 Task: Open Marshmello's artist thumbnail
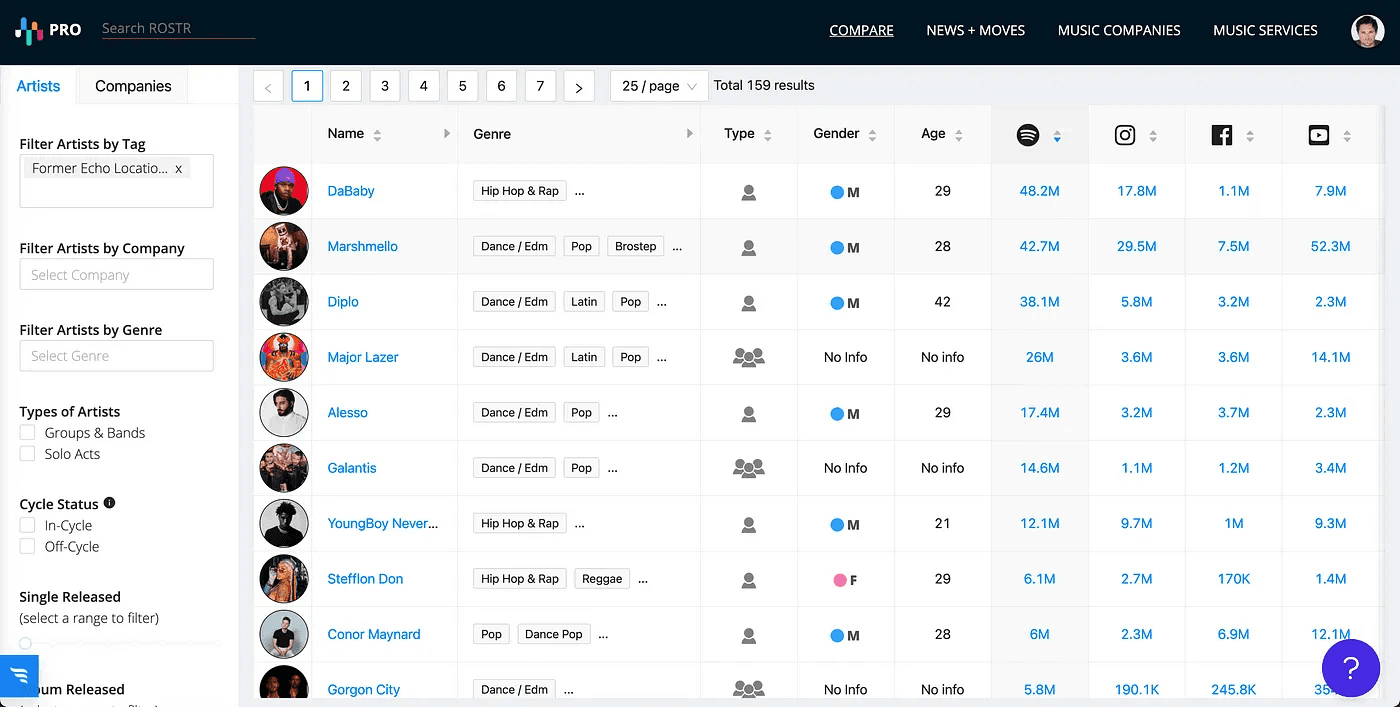tap(284, 246)
